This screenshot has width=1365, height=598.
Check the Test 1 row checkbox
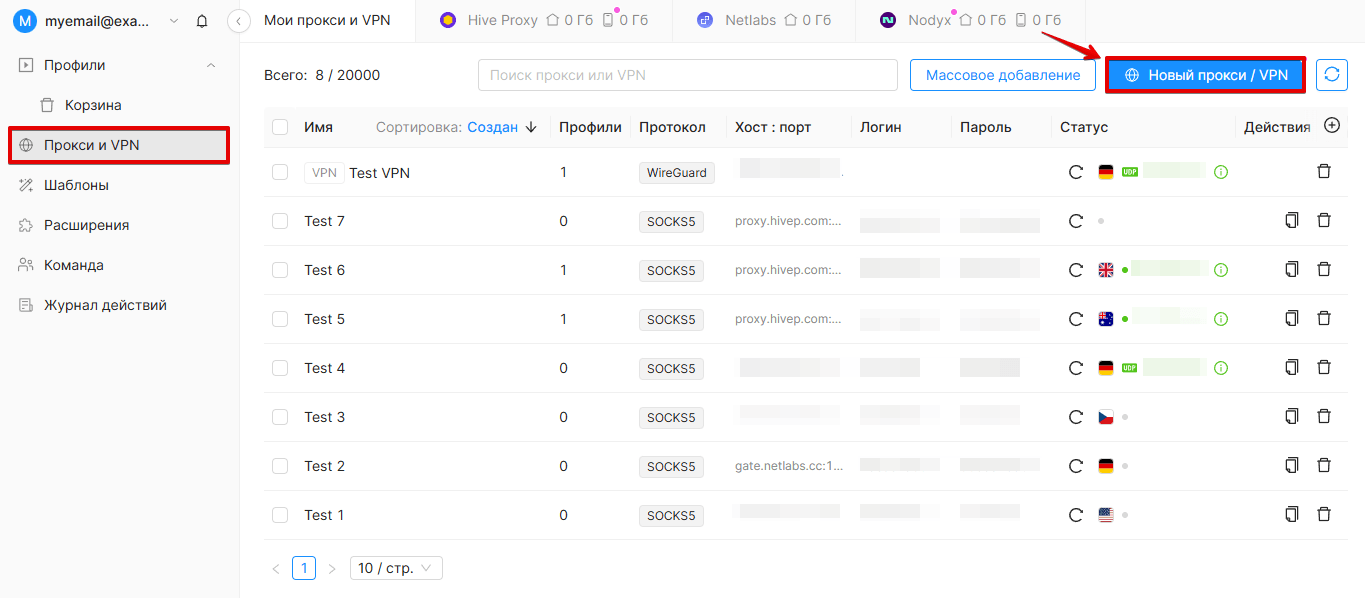[280, 515]
